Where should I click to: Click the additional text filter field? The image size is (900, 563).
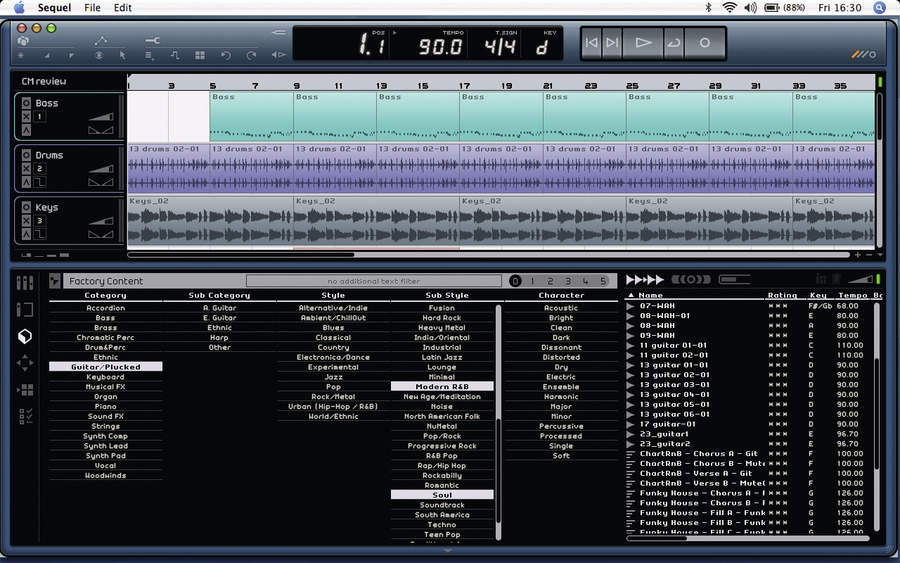pos(374,281)
